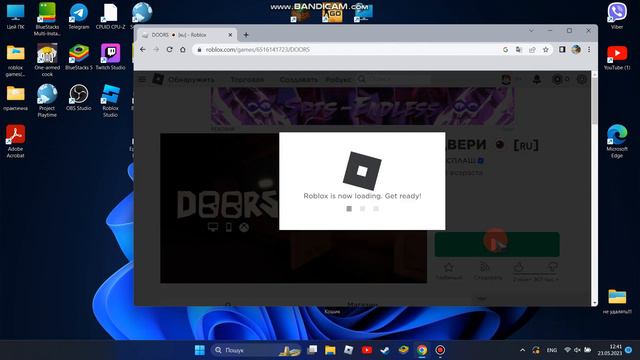
Task: Switch the ENG input language
Action: (551, 350)
